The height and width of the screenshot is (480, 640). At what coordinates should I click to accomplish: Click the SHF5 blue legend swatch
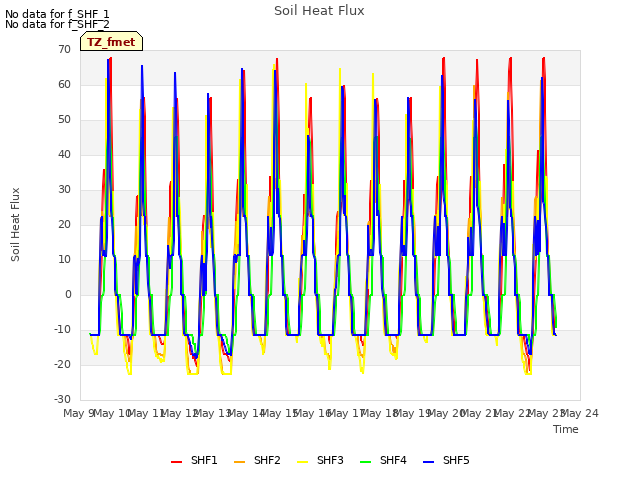pyautogui.click(x=429, y=462)
